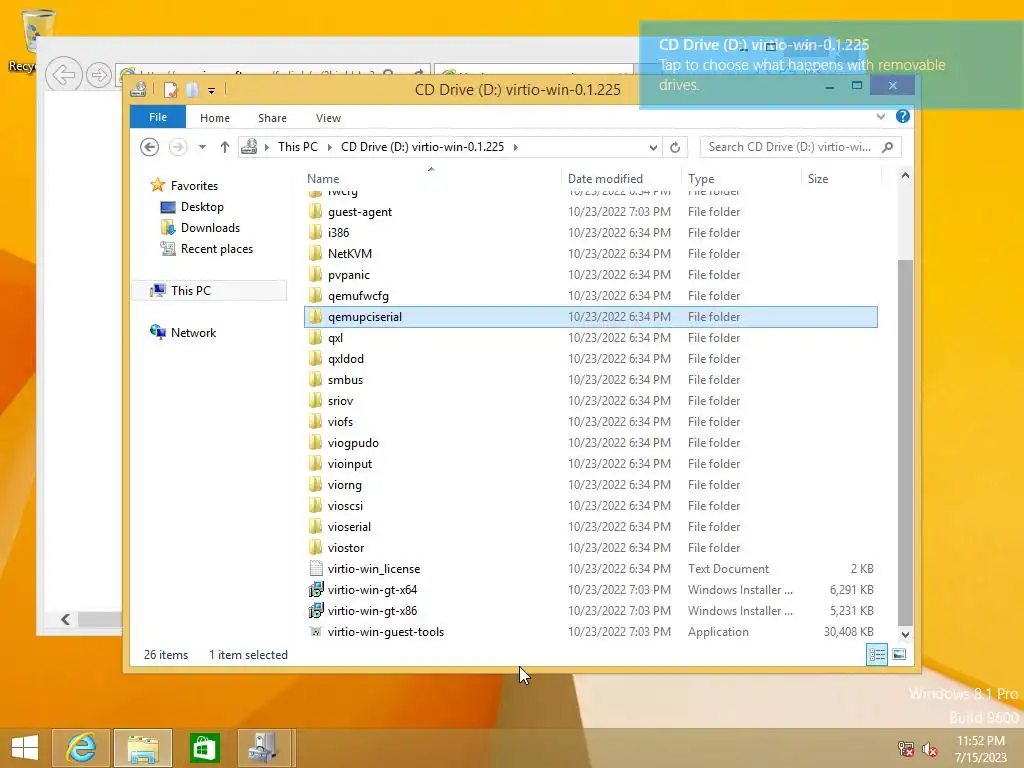
Task: Click This PC in the address breadcrumb
Action: 298,147
